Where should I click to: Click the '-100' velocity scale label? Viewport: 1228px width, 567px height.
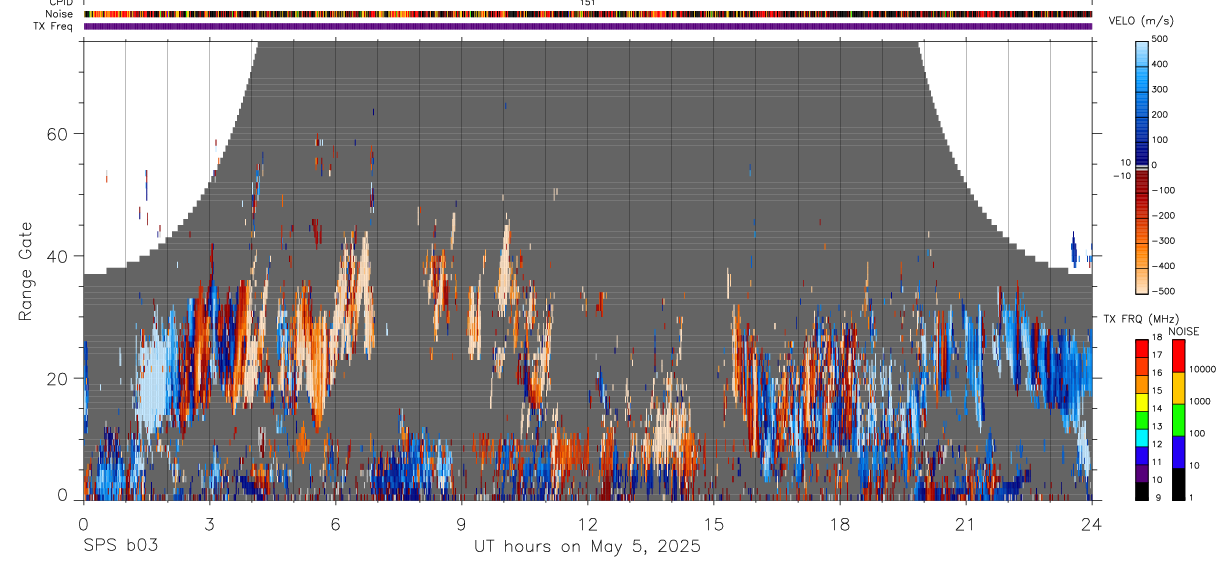[1164, 190]
